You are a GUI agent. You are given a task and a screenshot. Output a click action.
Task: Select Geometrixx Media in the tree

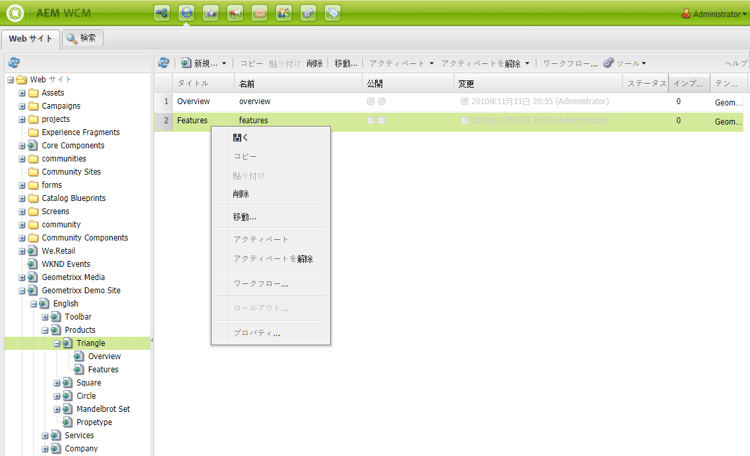pyautogui.click(x=73, y=277)
